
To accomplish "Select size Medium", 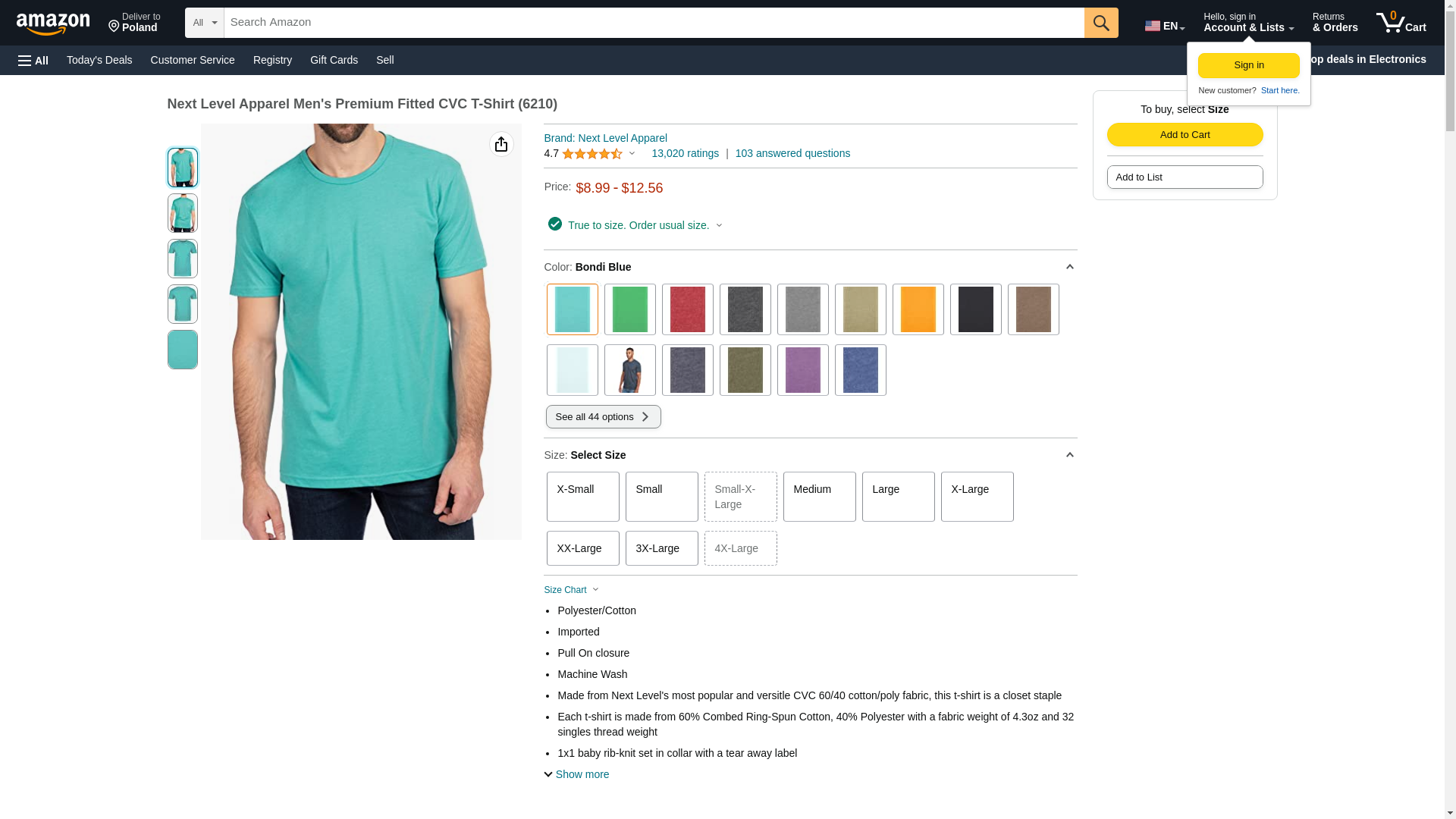I will 819,497.
